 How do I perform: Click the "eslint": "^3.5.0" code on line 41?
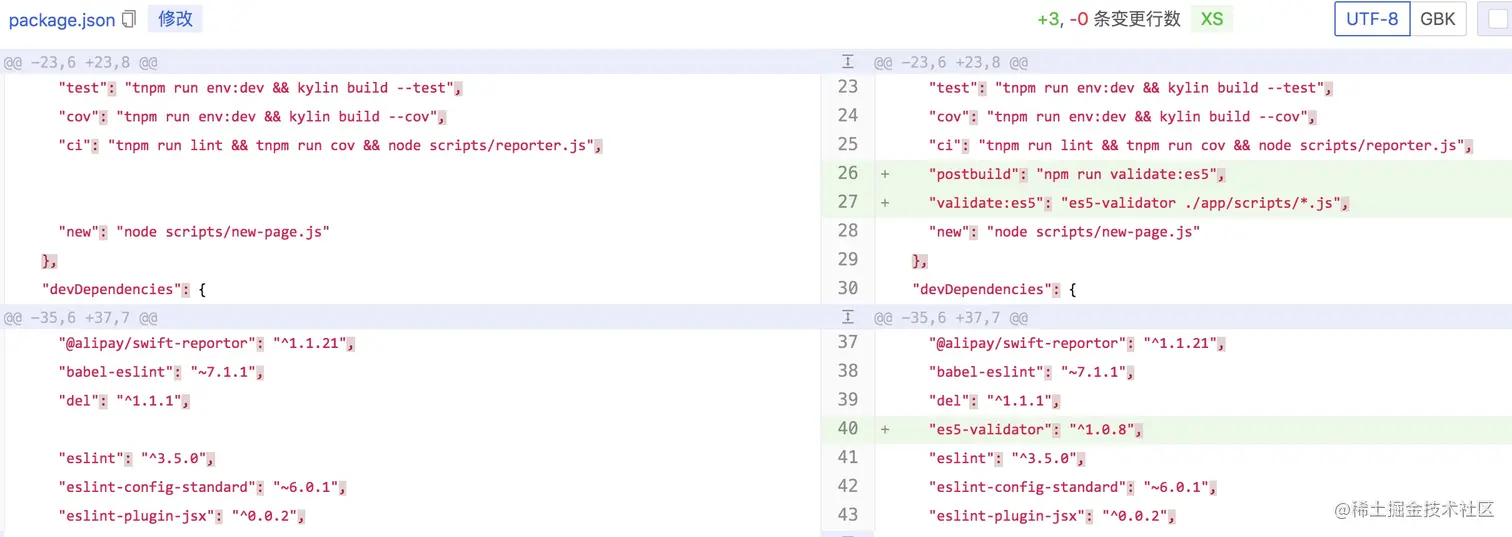tap(1006, 459)
